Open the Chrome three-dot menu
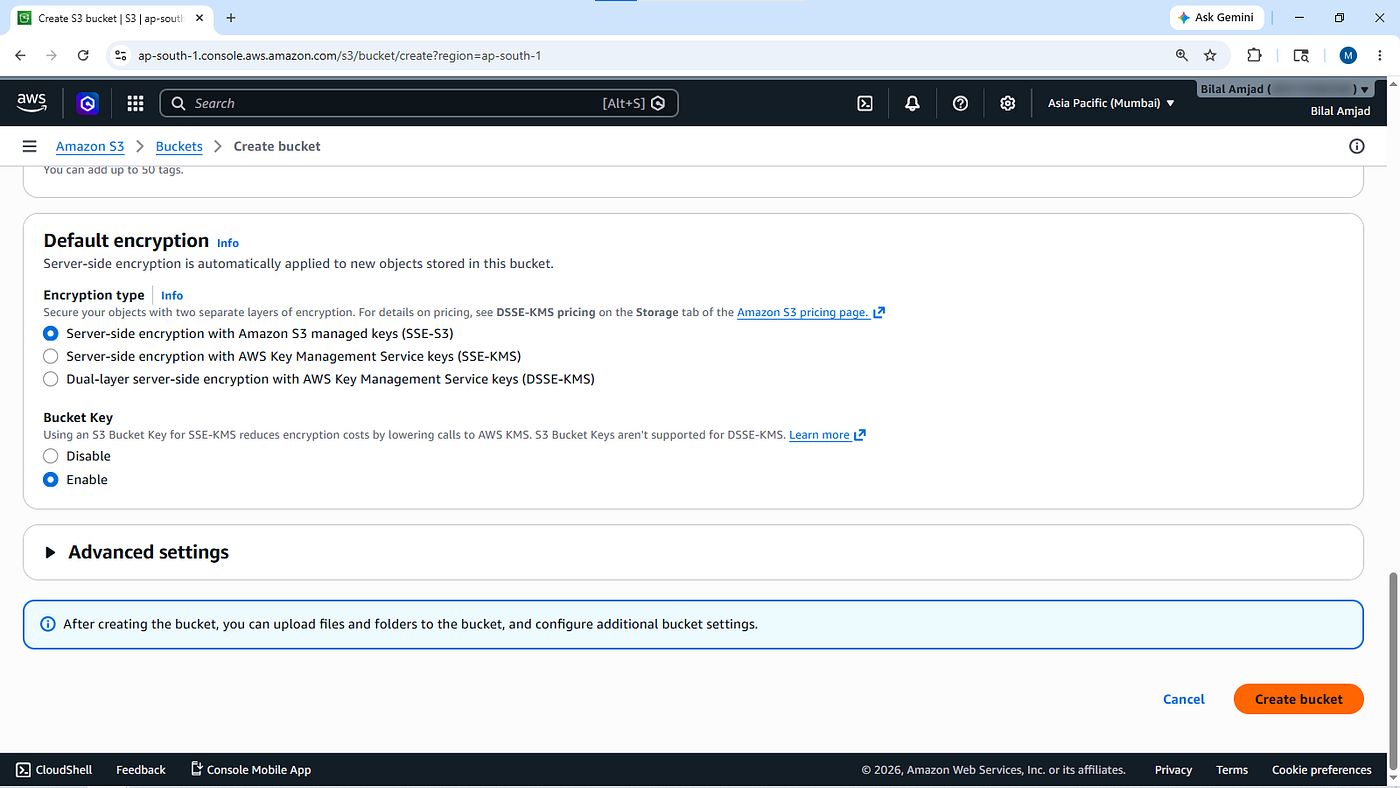 click(1381, 55)
